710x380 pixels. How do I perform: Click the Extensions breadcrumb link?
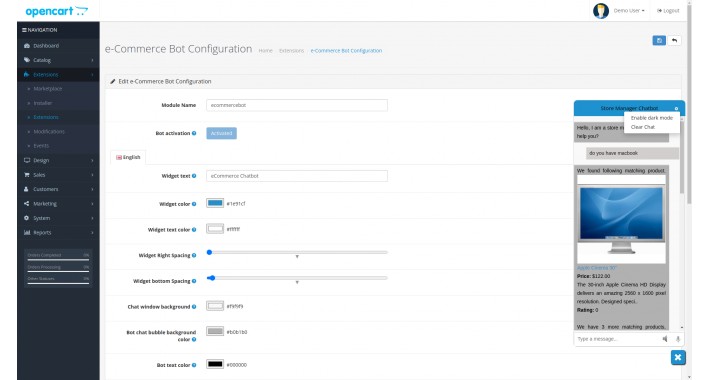(x=291, y=51)
